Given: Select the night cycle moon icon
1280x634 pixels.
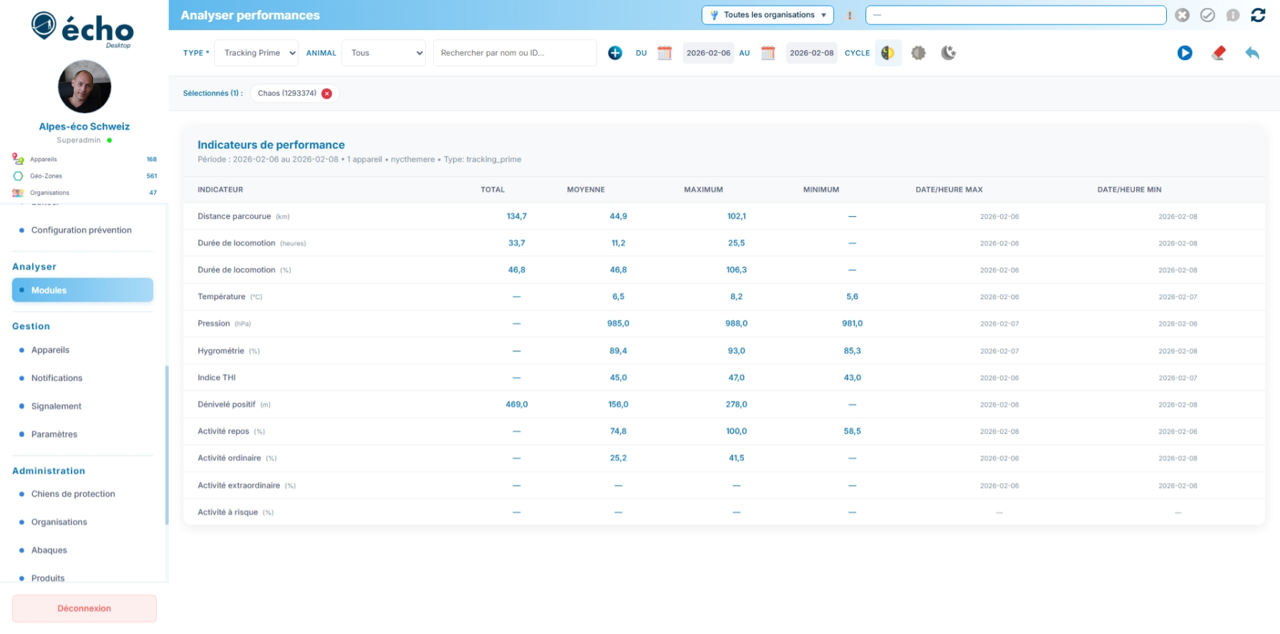Looking at the screenshot, I should click(948, 53).
